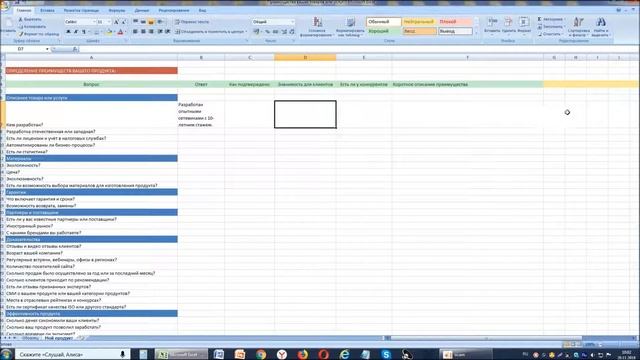This screenshot has height=360, width=640.
Task: Toggle bold formatting
Action: tap(69, 32)
